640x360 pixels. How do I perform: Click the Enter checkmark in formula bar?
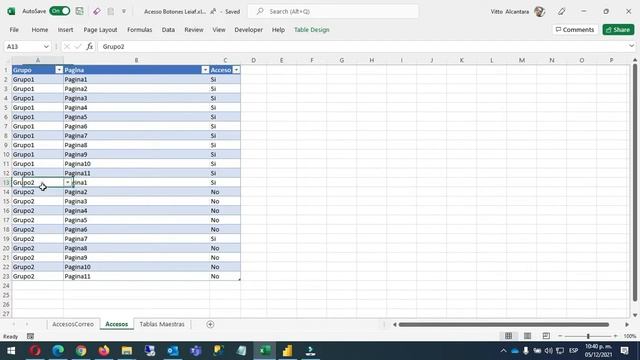(x=78, y=47)
